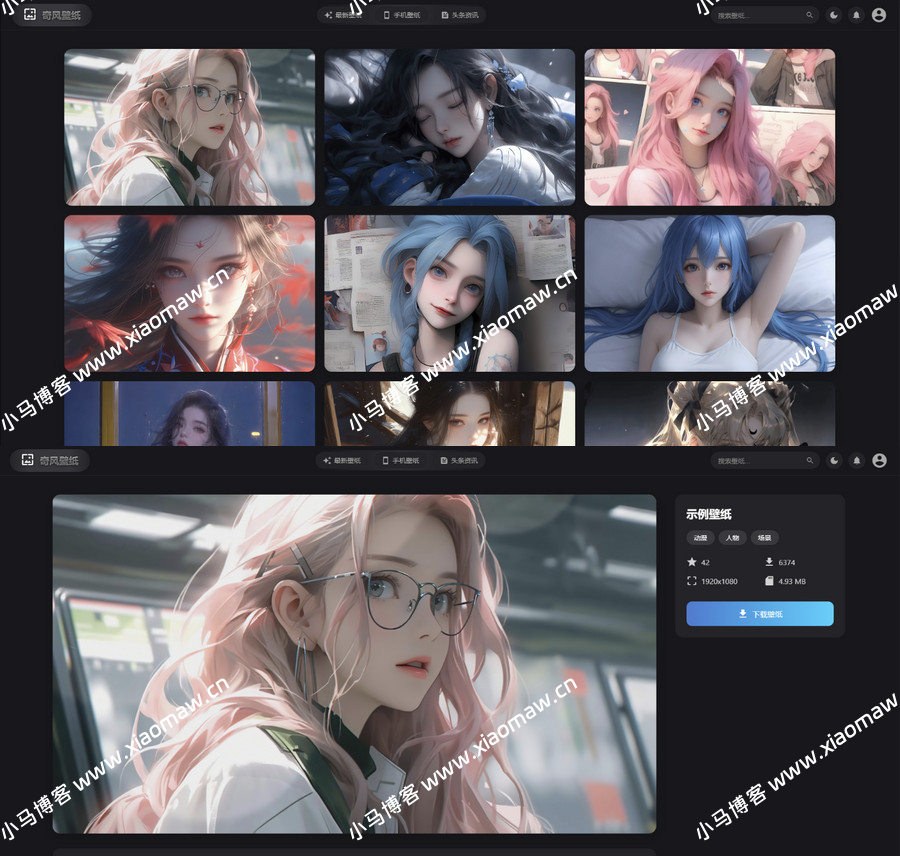Toggle dark mode moon in the detail page header
Screen dimensions: 900x856
834,461
